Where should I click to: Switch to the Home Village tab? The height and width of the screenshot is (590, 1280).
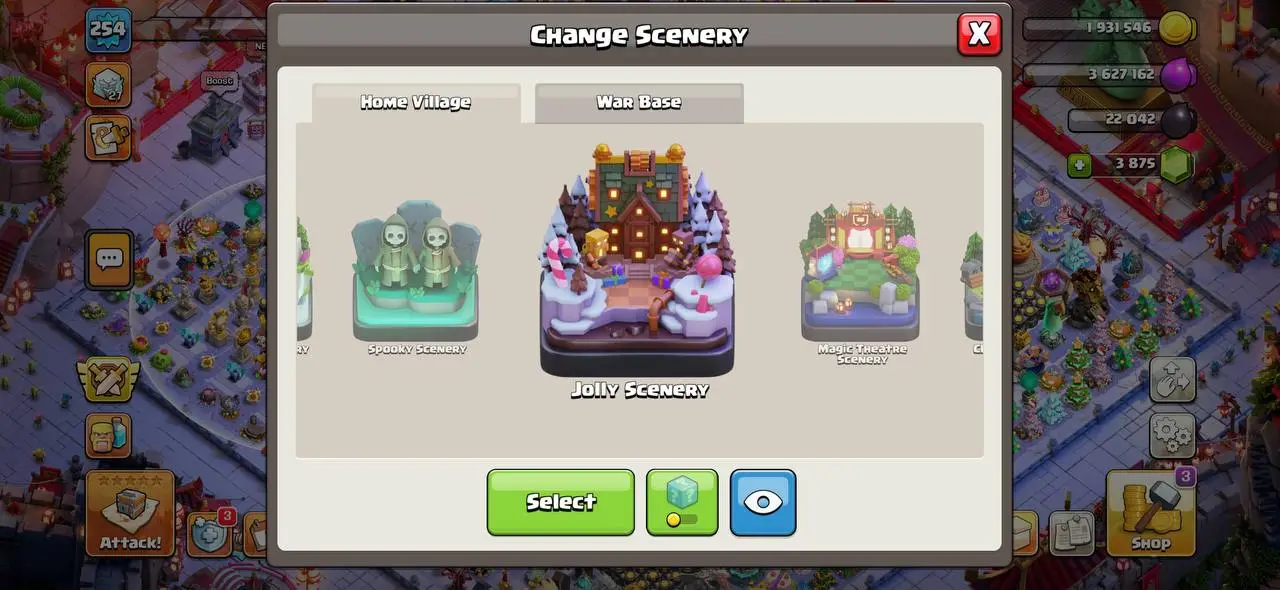416,103
